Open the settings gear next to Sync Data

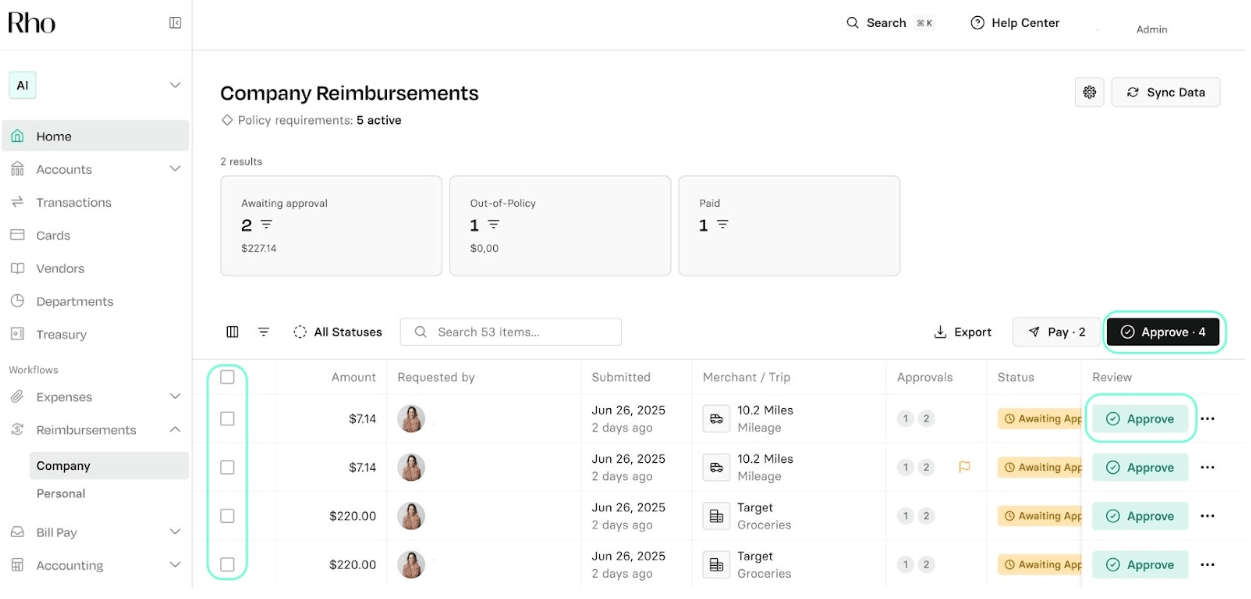click(1089, 92)
